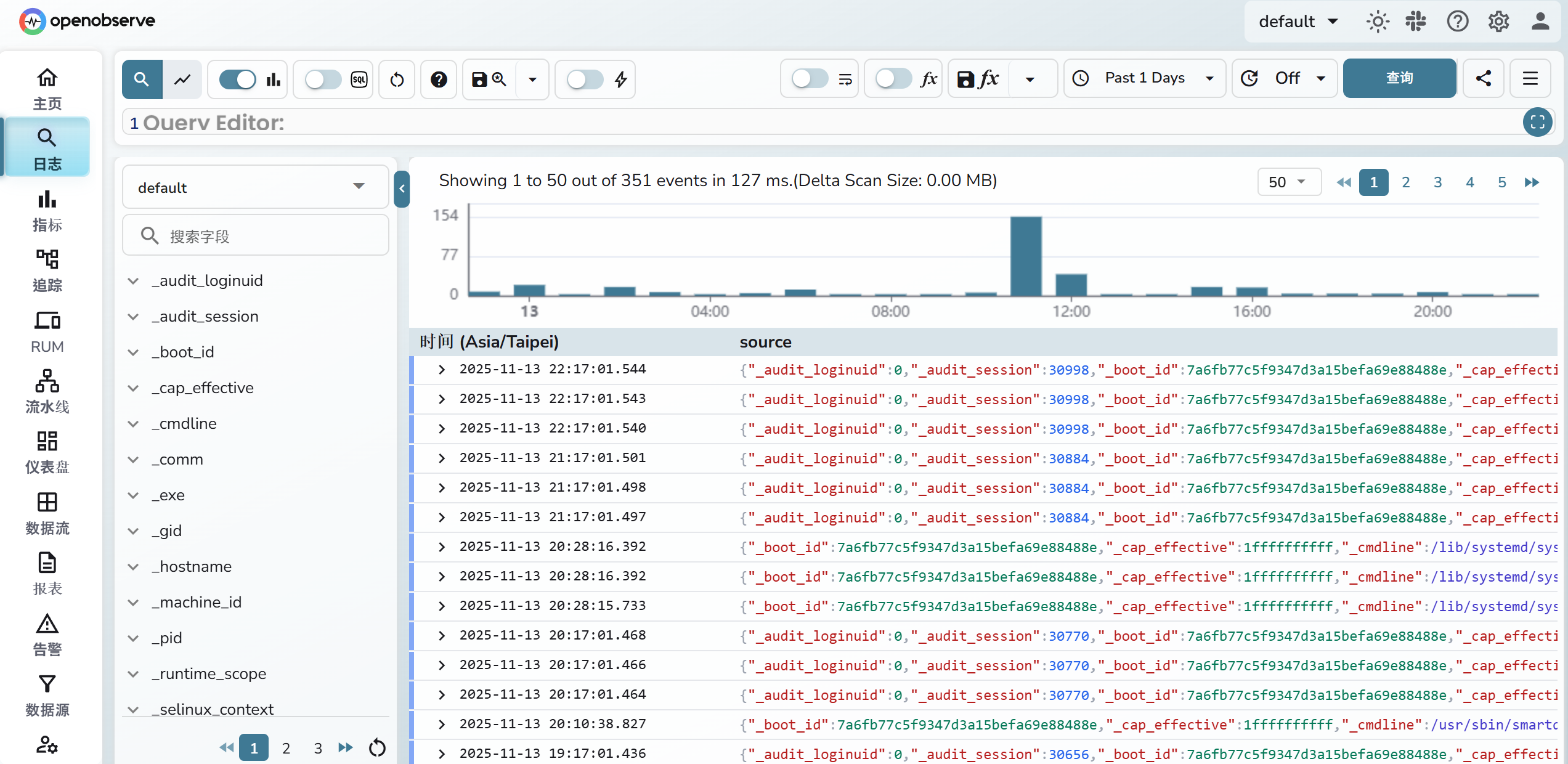The height and width of the screenshot is (764, 1568).
Task: Switch theme with the sun icon
Action: (x=1378, y=22)
